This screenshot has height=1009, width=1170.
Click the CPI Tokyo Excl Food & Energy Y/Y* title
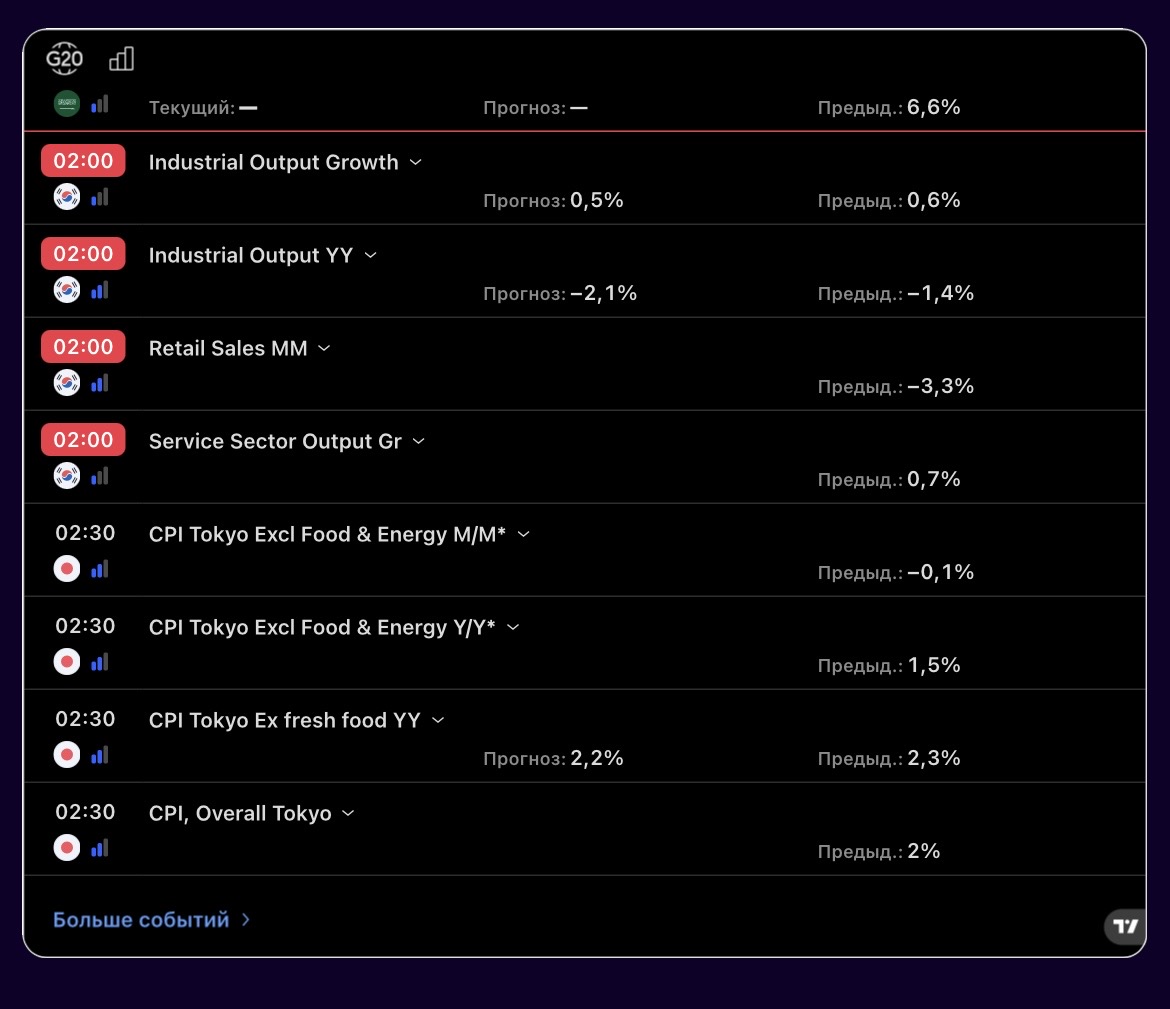(x=321, y=627)
